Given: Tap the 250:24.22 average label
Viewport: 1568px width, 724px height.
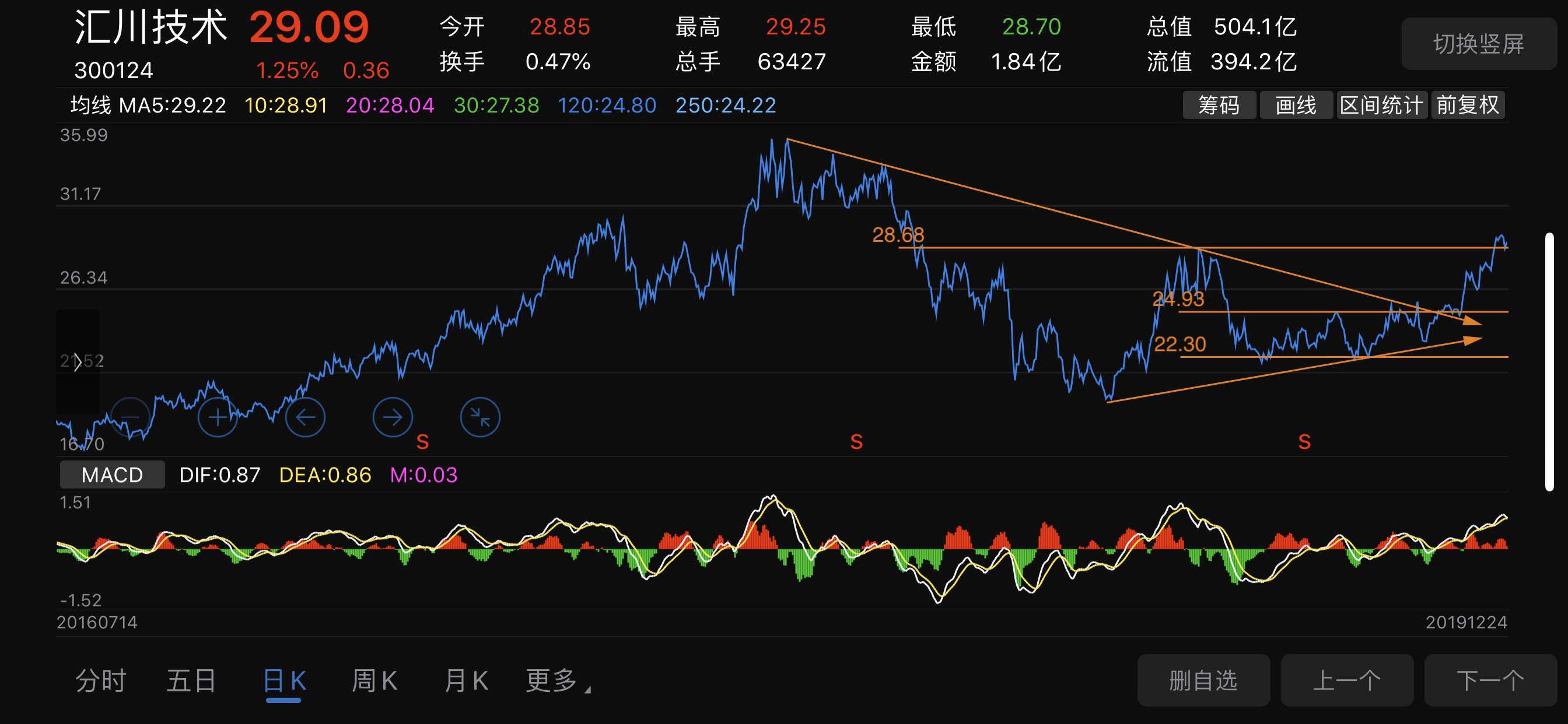Looking at the screenshot, I should 726,106.
